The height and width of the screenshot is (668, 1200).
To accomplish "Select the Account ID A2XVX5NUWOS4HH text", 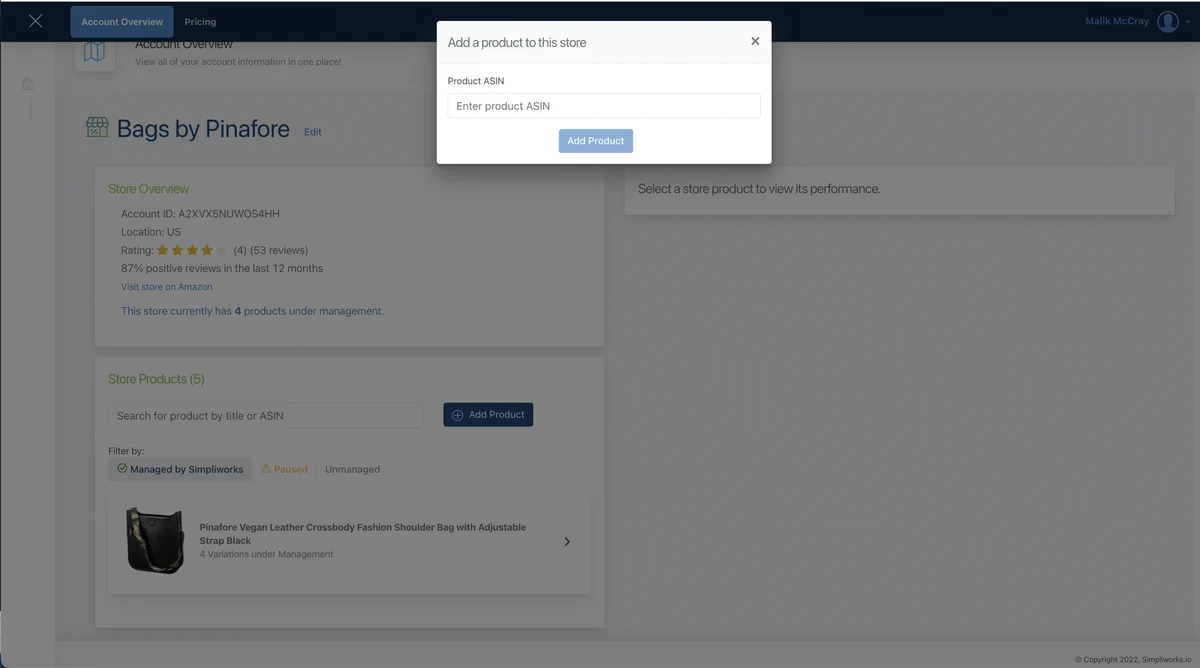I will (x=200, y=214).
